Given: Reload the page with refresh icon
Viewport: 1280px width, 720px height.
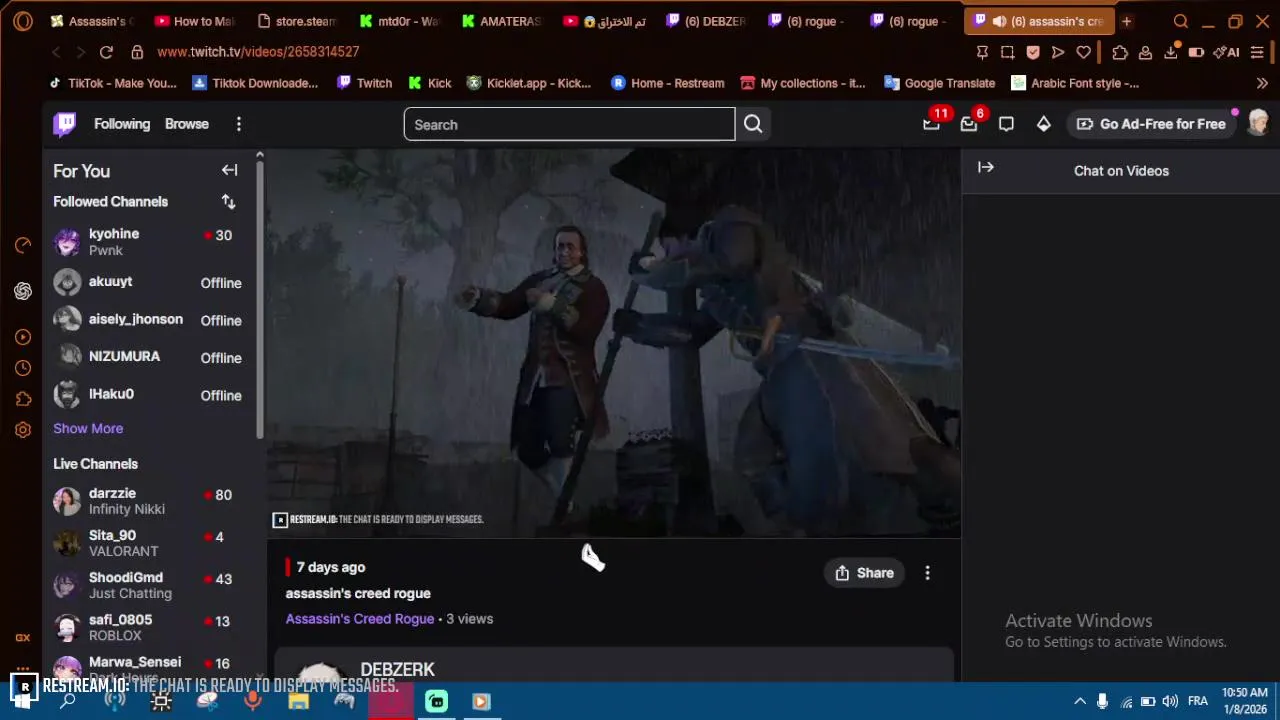Looking at the screenshot, I should 106,52.
